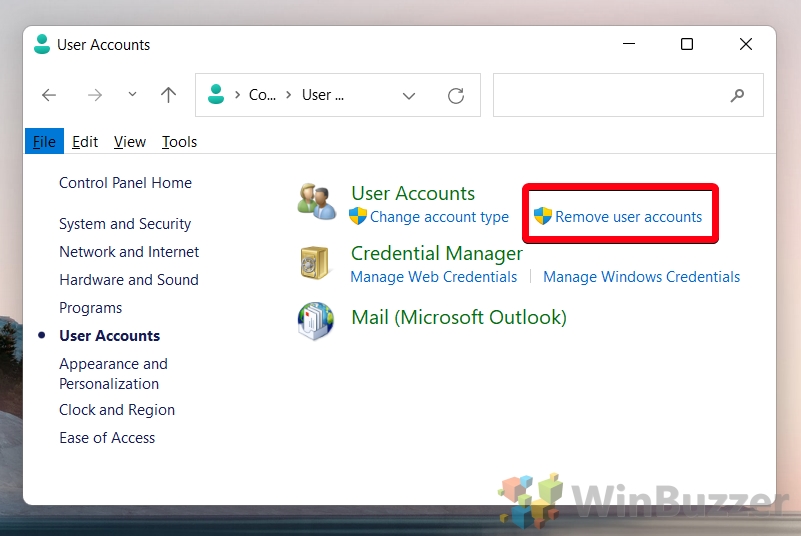Go up one level with Up arrow

point(168,95)
